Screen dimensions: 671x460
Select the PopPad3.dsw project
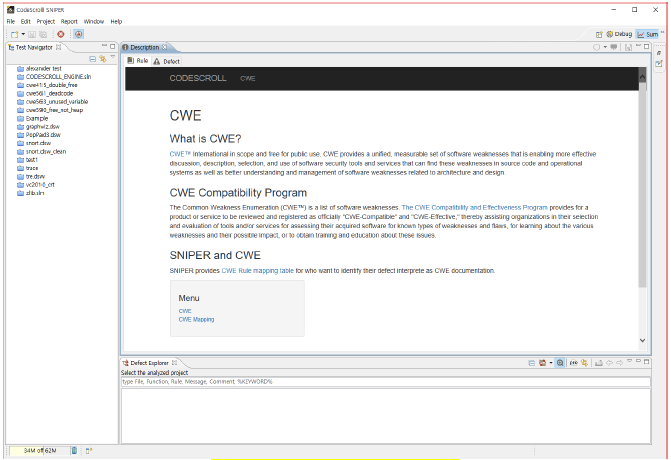pyautogui.click(x=39, y=135)
